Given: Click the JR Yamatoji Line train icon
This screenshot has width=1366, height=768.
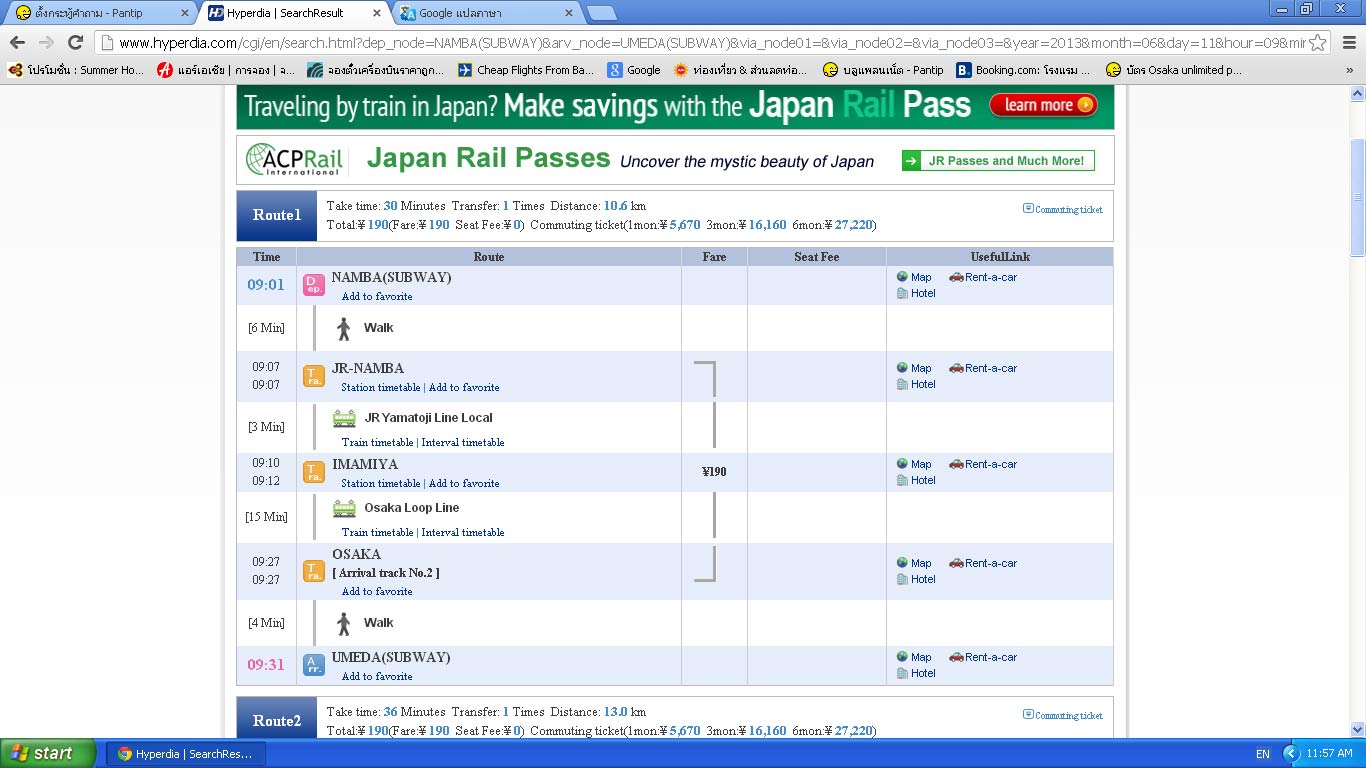Looking at the screenshot, I should pyautogui.click(x=344, y=418).
